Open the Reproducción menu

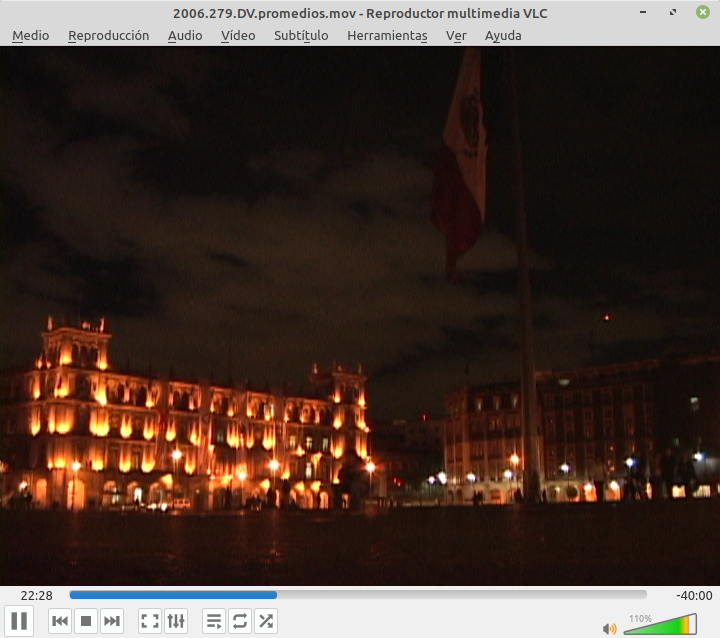[x=108, y=36]
